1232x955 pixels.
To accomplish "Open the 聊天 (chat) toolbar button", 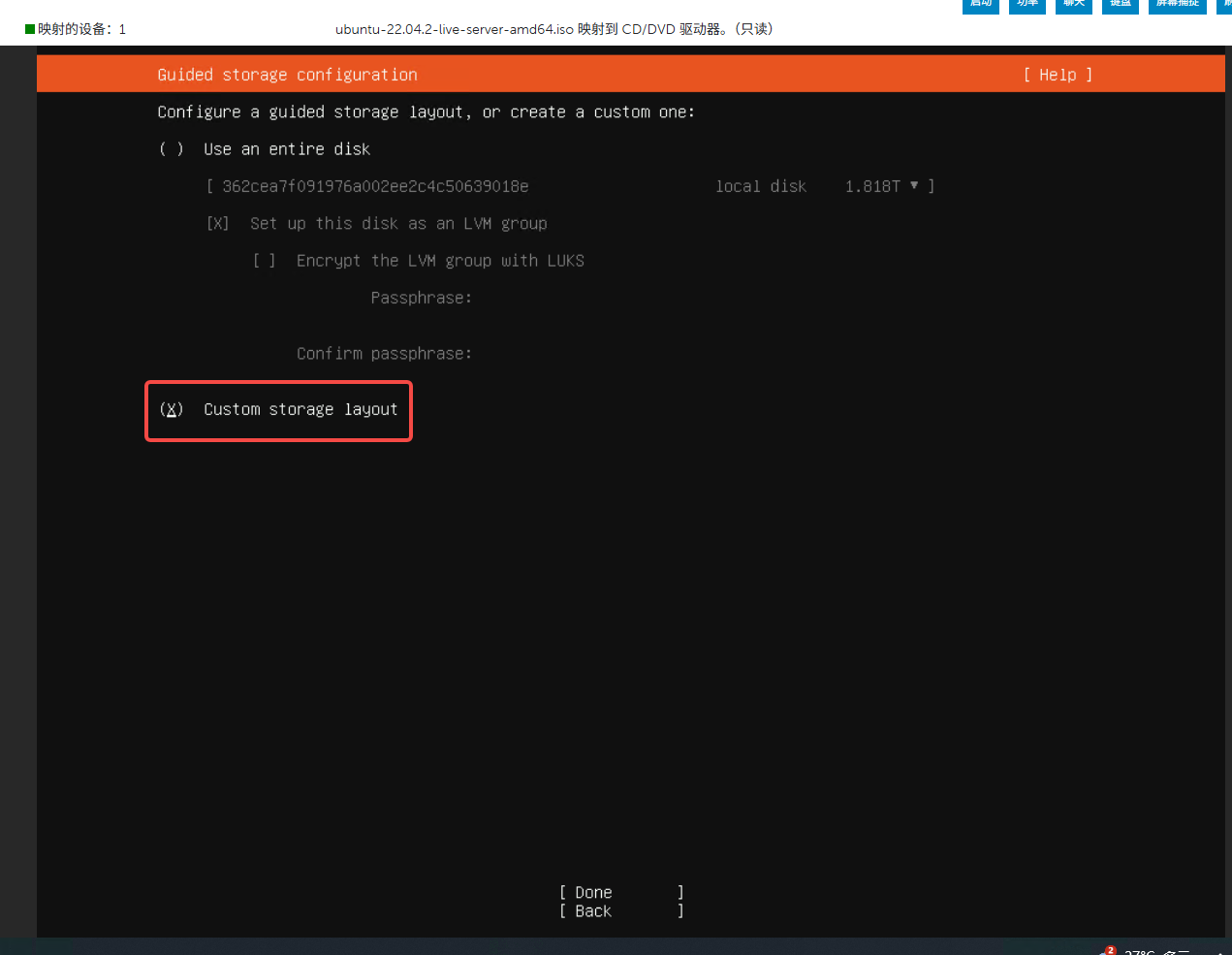I will pyautogui.click(x=1073, y=5).
